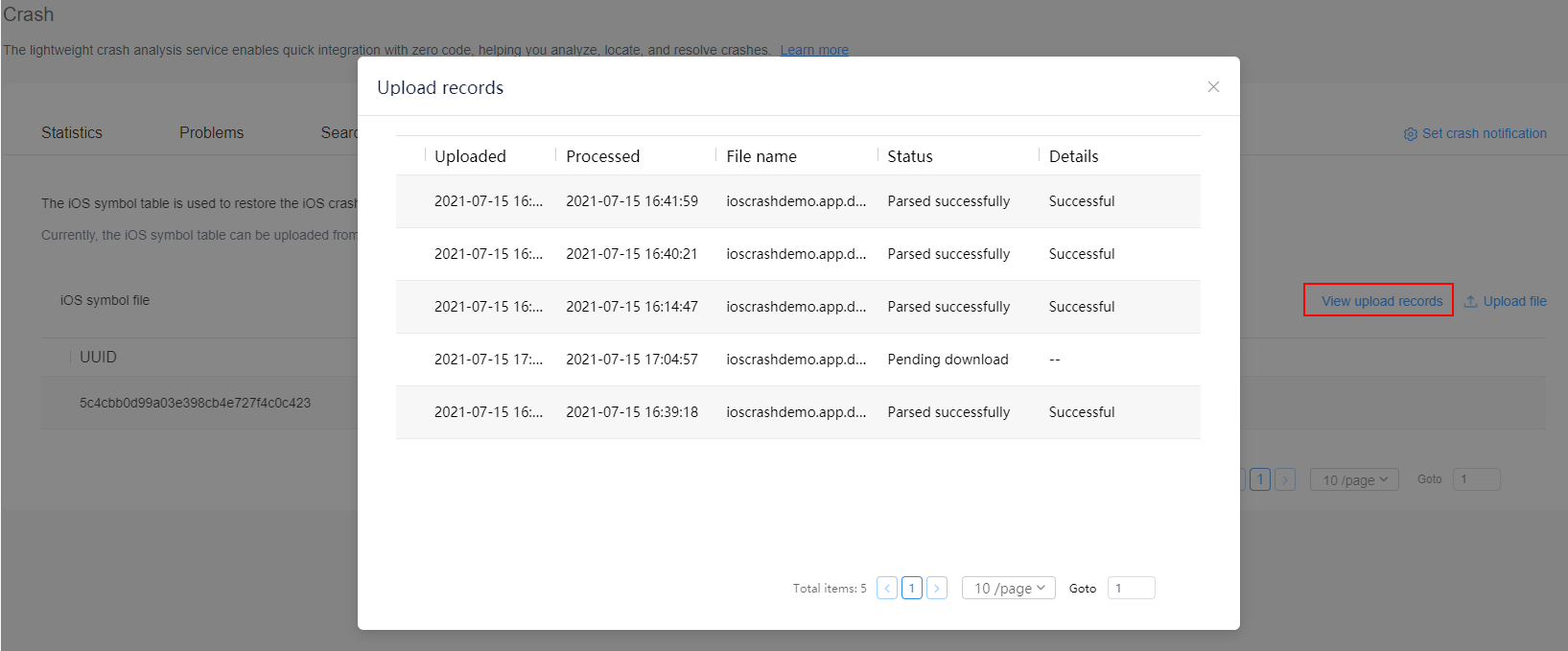Click next page arrow in iOS symbol file list
The width and height of the screenshot is (1568, 651).
tap(1285, 479)
